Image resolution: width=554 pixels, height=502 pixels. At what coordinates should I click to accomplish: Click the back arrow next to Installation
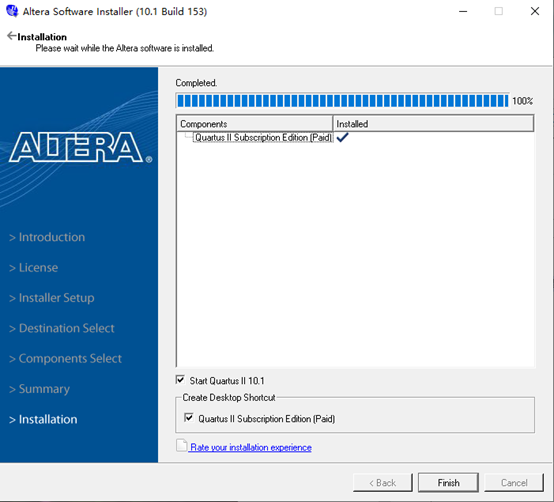(x=12, y=36)
